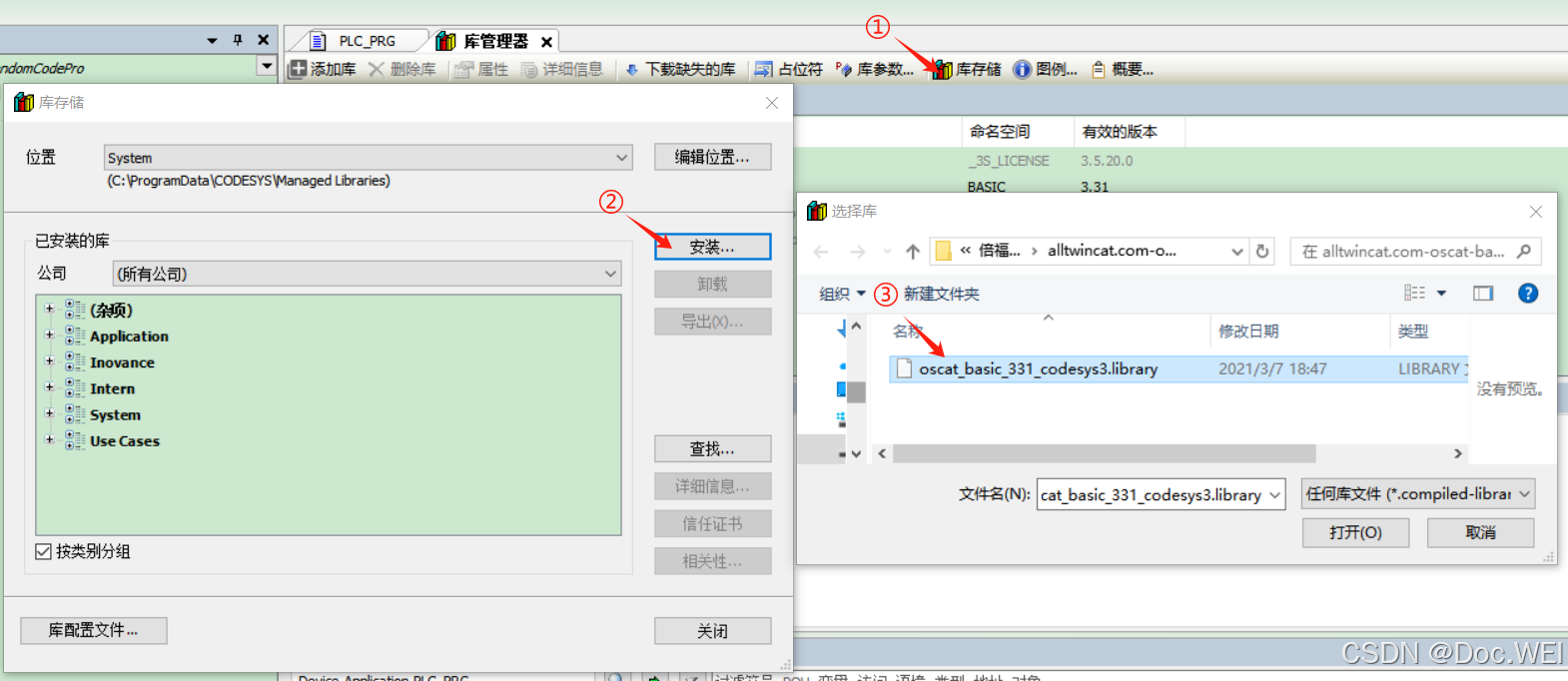Select the Use Cases tree item
The width and height of the screenshot is (1568, 681).
point(125,440)
